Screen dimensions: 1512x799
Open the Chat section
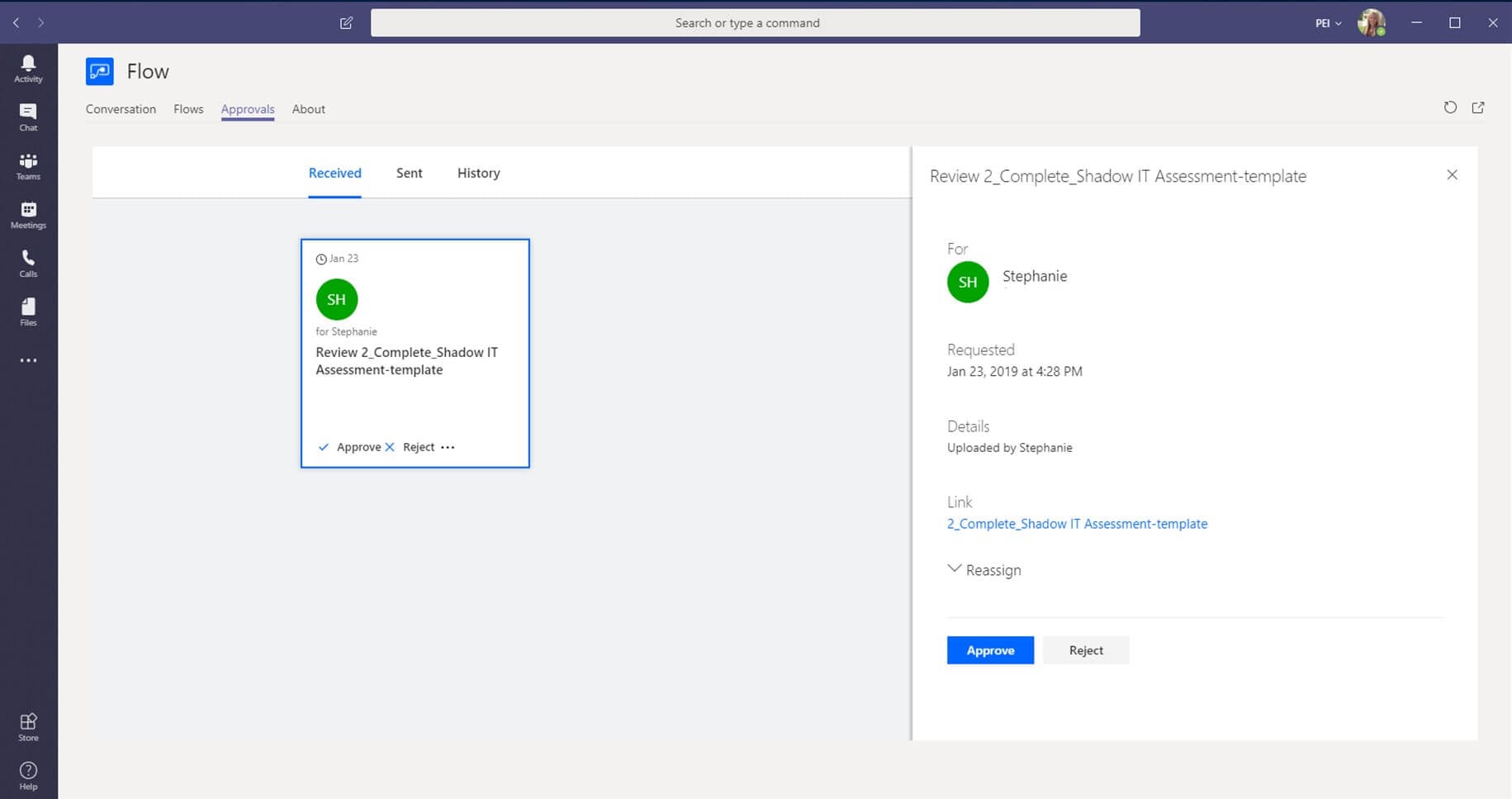click(x=28, y=117)
